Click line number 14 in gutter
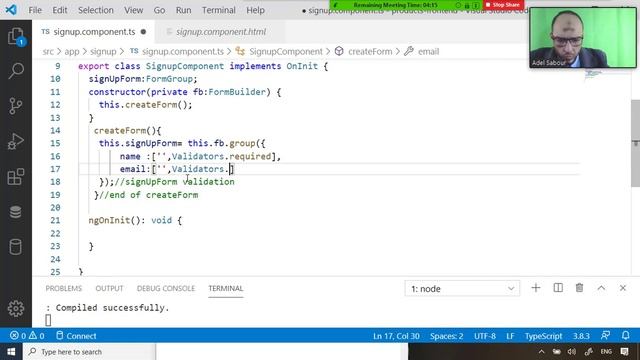640x360 pixels. pyautogui.click(x=55, y=131)
